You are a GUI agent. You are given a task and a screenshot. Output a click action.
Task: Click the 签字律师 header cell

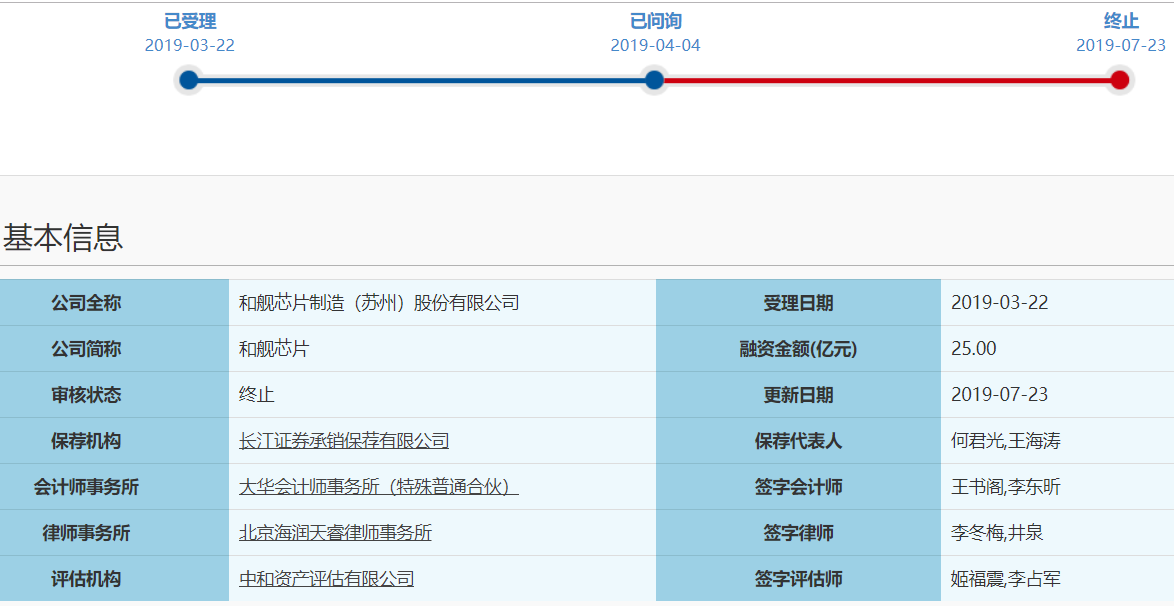tap(798, 533)
